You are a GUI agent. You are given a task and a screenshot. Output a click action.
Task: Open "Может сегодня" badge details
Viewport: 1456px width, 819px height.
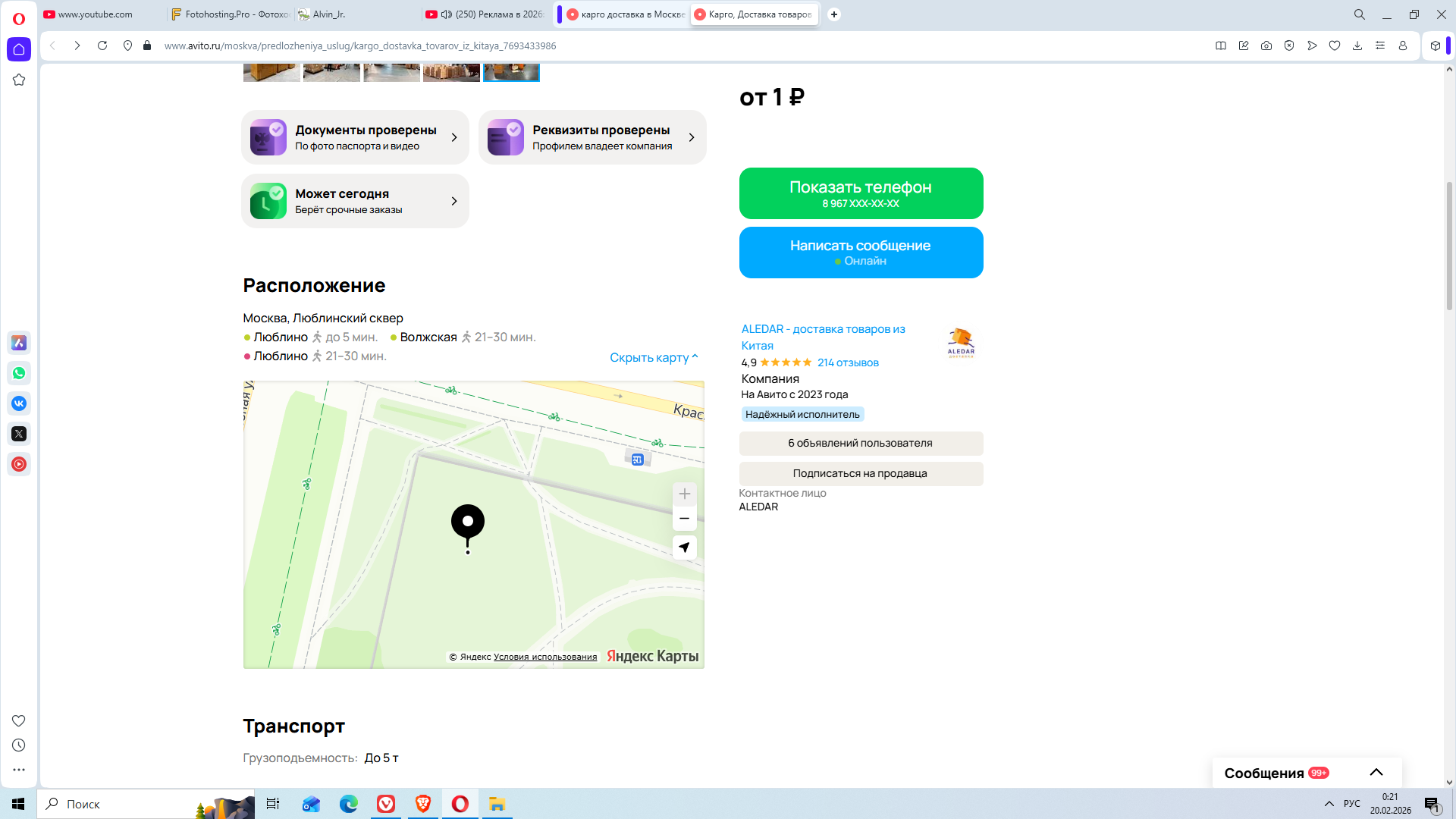(355, 201)
